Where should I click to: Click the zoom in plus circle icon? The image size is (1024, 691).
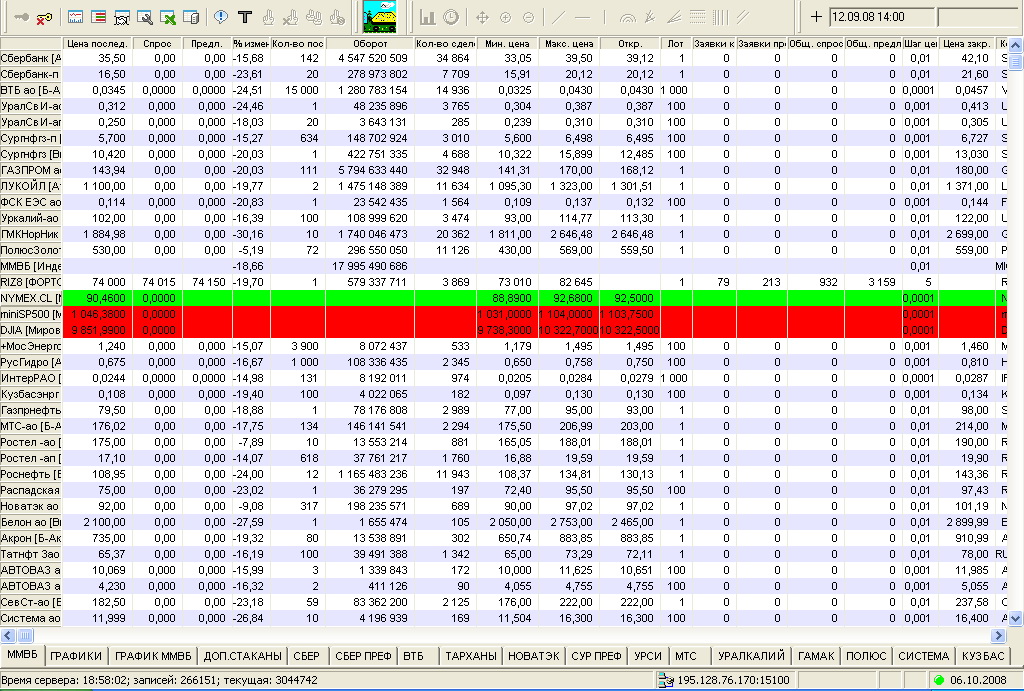[x=505, y=18]
